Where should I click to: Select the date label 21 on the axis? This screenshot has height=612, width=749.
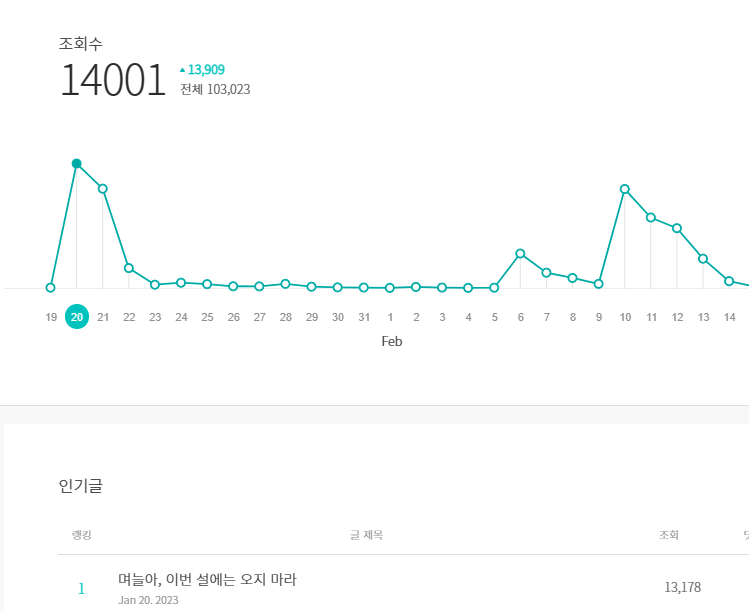click(103, 317)
